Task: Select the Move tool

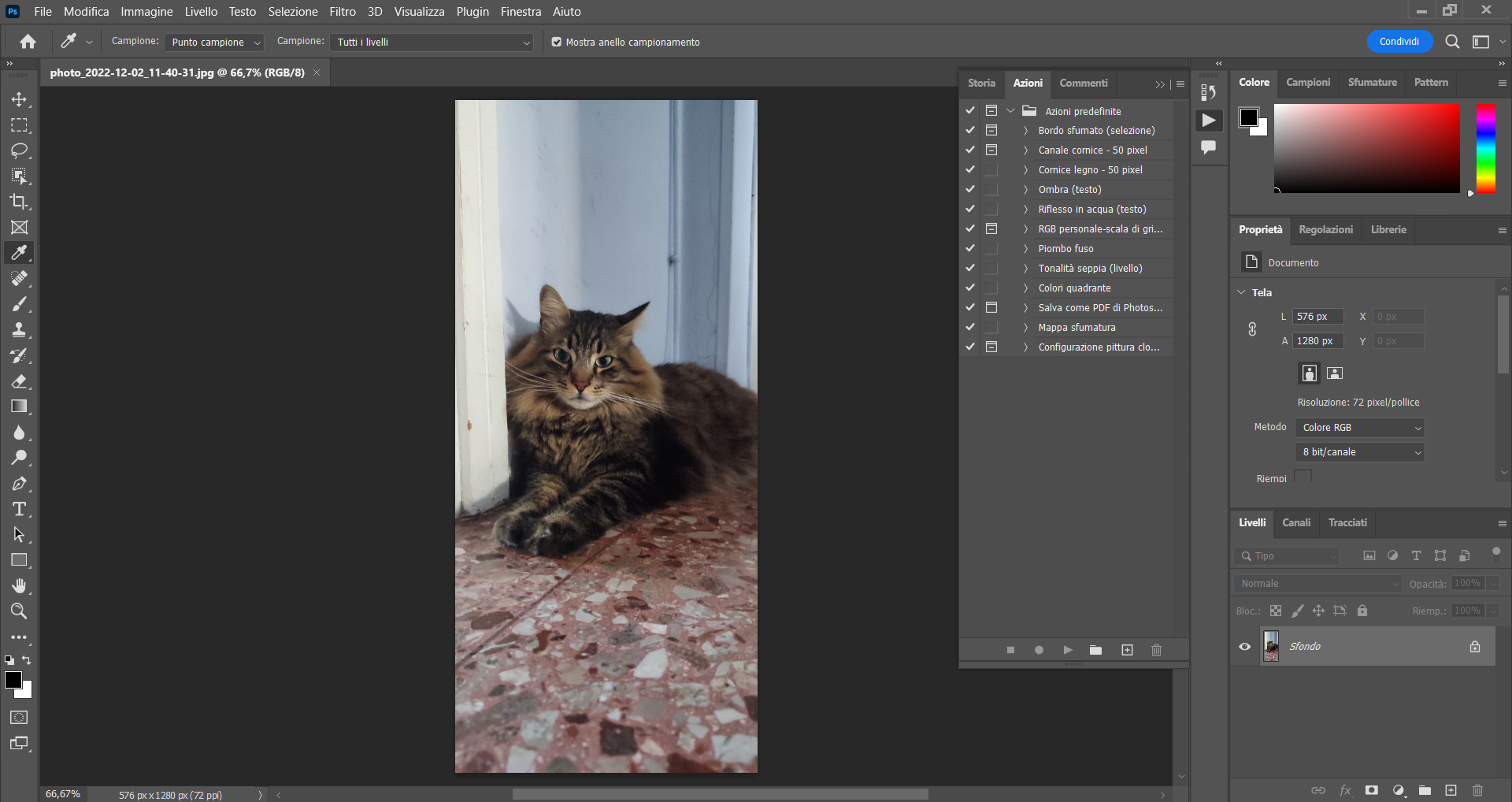Action: coord(19,99)
